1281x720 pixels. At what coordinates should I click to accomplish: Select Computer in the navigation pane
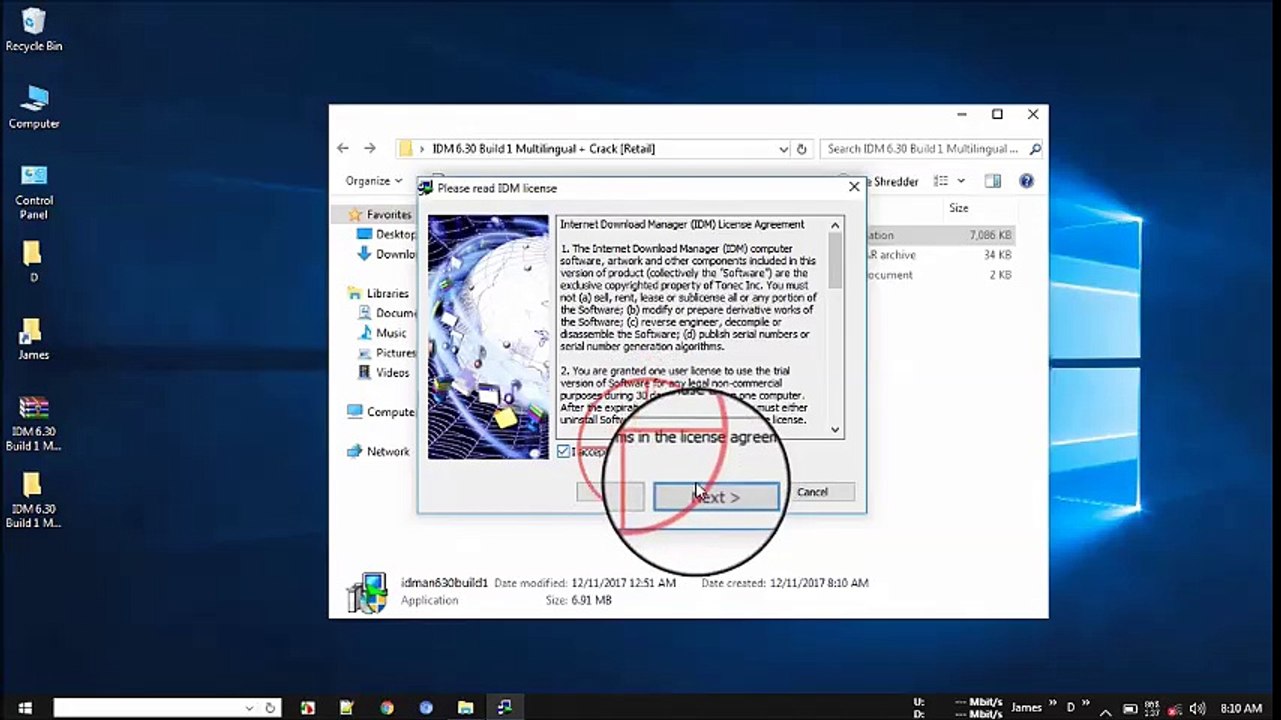coord(381,412)
